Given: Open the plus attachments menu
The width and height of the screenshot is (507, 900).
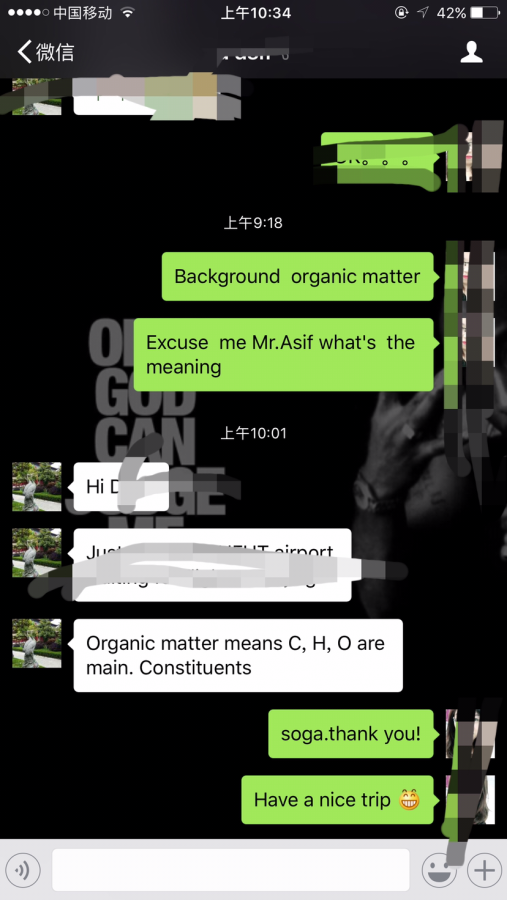Looking at the screenshot, I should (x=484, y=870).
